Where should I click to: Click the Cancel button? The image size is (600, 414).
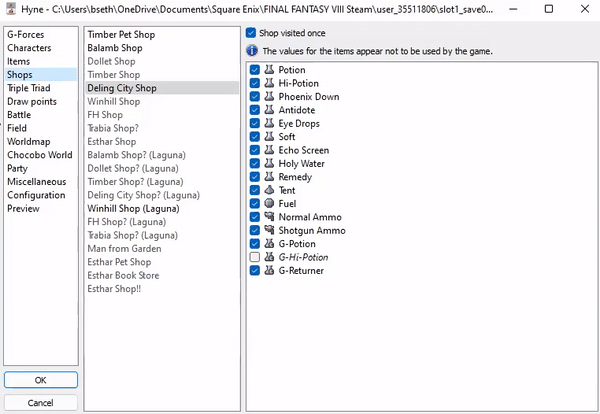pyautogui.click(x=41, y=403)
